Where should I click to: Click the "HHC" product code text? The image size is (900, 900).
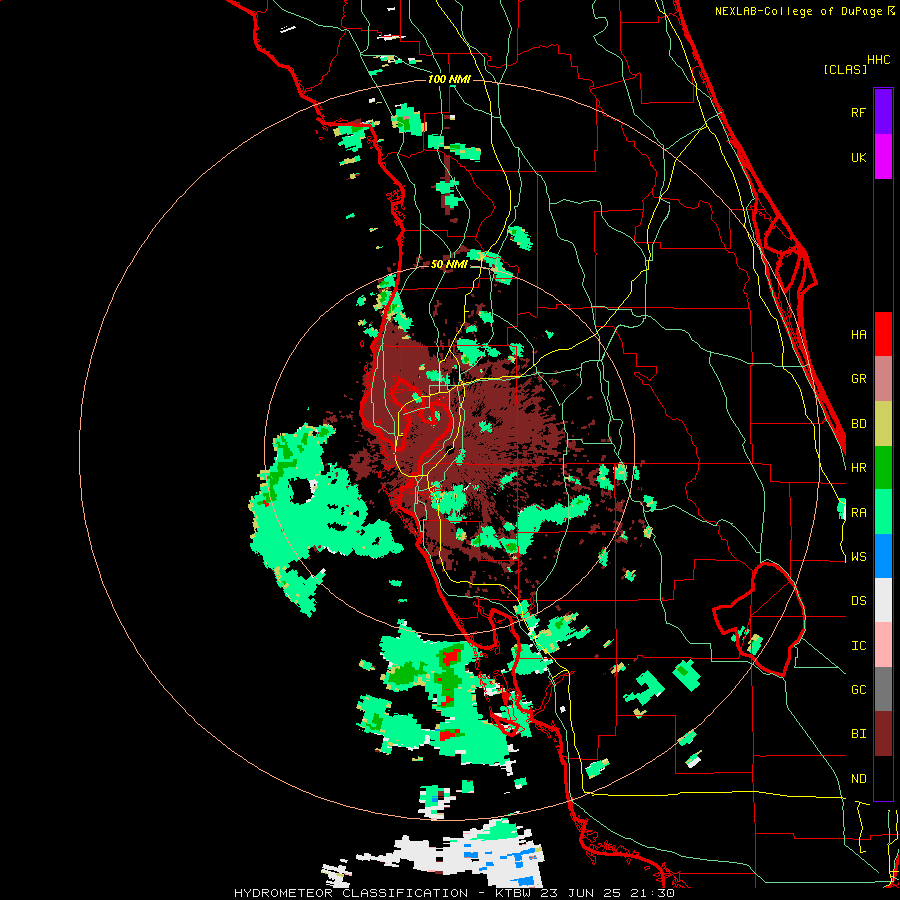[878, 60]
